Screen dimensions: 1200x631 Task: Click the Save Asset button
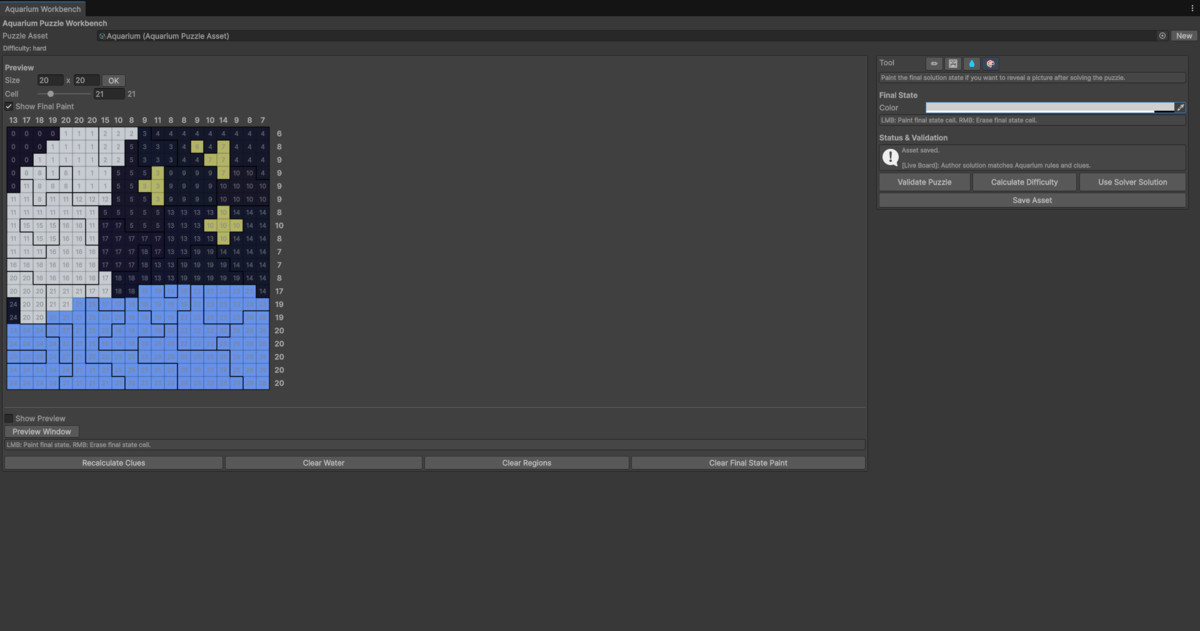coord(1032,200)
